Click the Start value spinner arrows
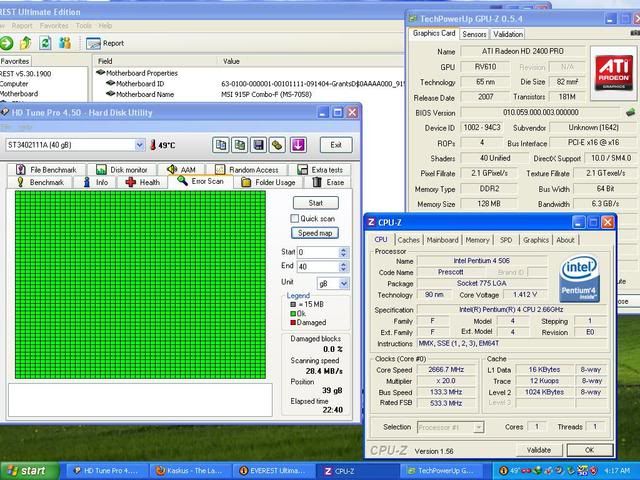Viewport: 640px width, 480px height. click(343, 252)
